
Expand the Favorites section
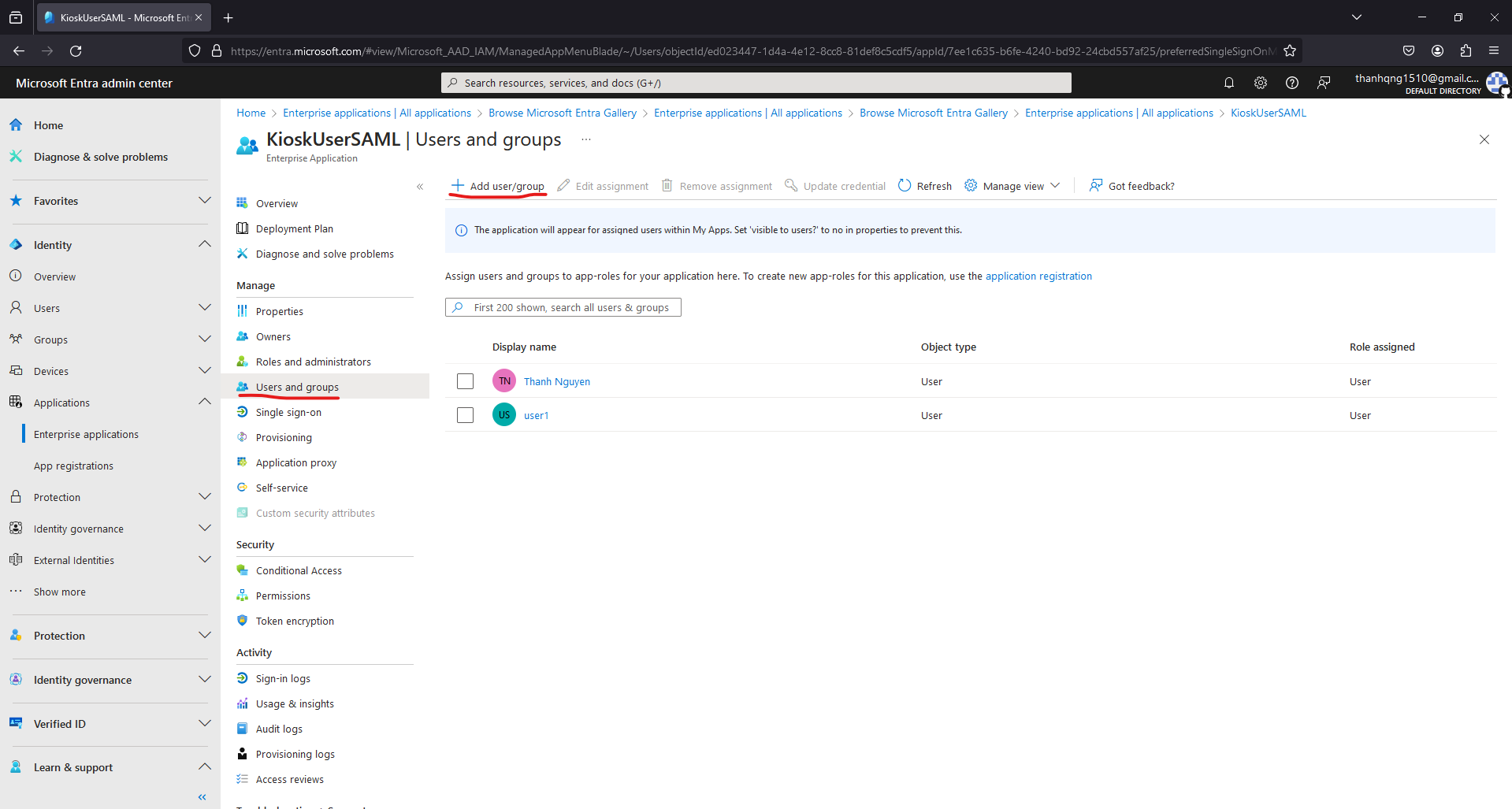(x=205, y=201)
